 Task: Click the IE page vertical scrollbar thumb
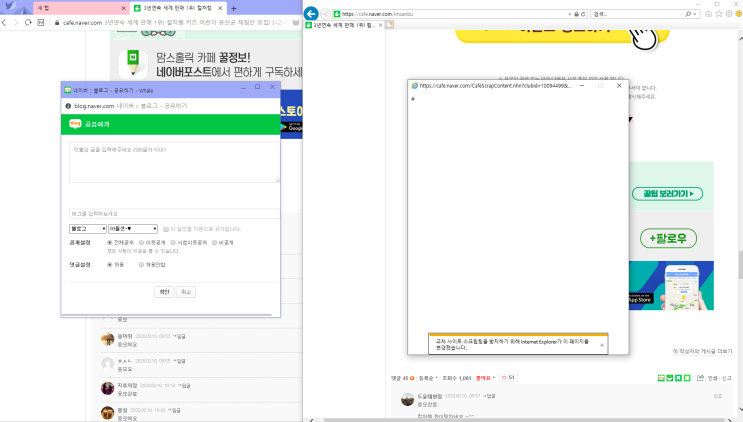coord(740,265)
